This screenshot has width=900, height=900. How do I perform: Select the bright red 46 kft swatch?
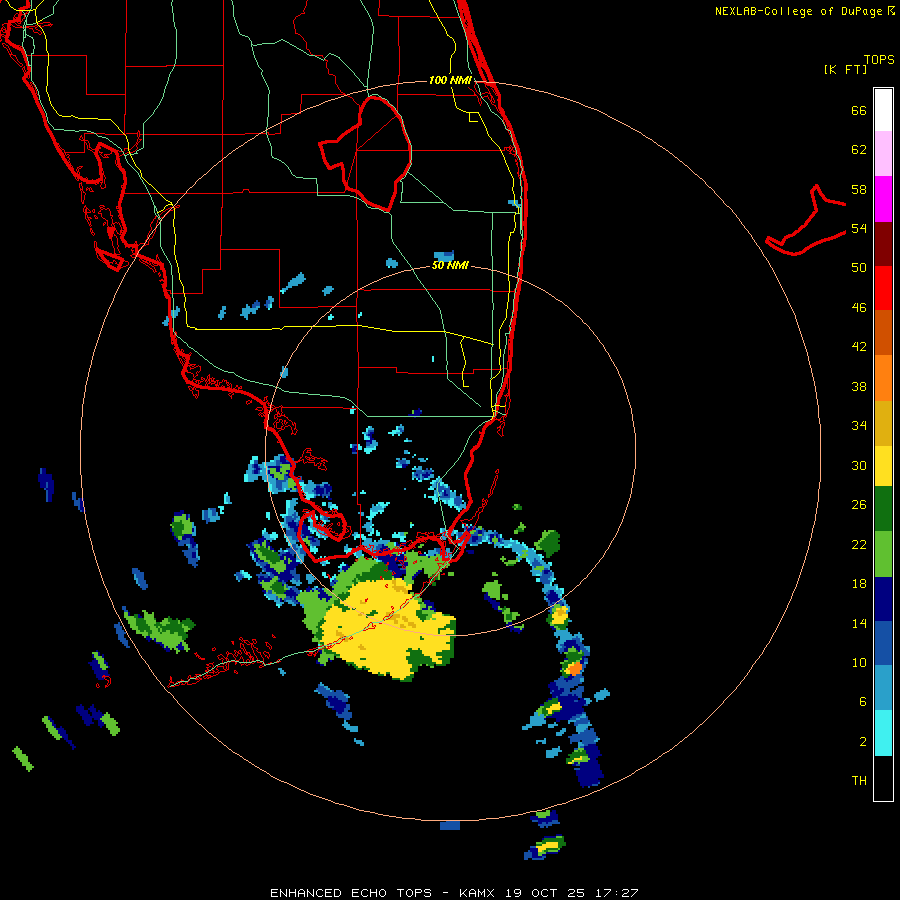coord(883,288)
